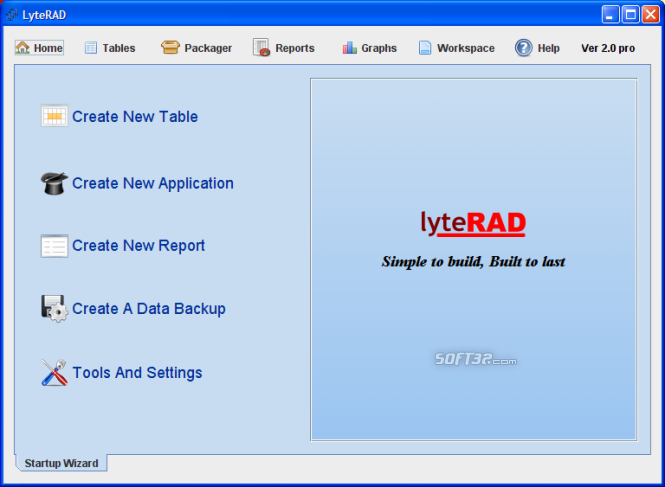The image size is (665, 487).
Task: Click the Help question mark icon
Action: (x=523, y=48)
